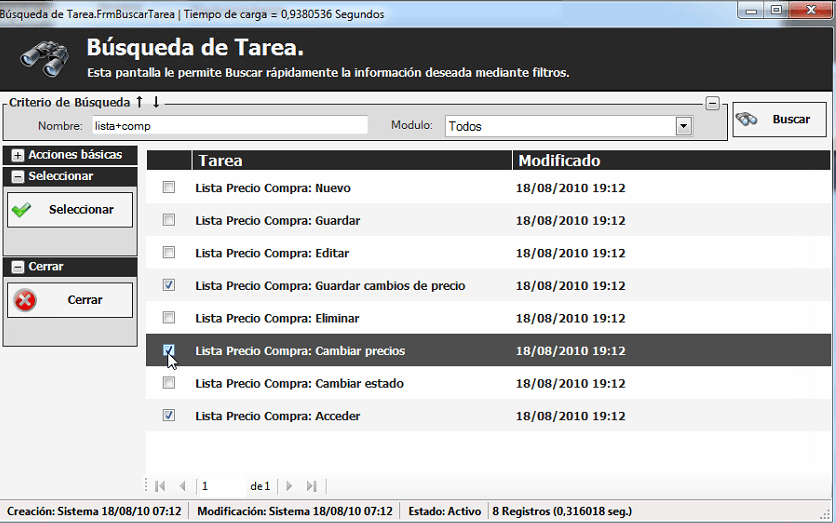Collapse the search criteria panel
The width and height of the screenshot is (836, 523).
click(x=712, y=102)
